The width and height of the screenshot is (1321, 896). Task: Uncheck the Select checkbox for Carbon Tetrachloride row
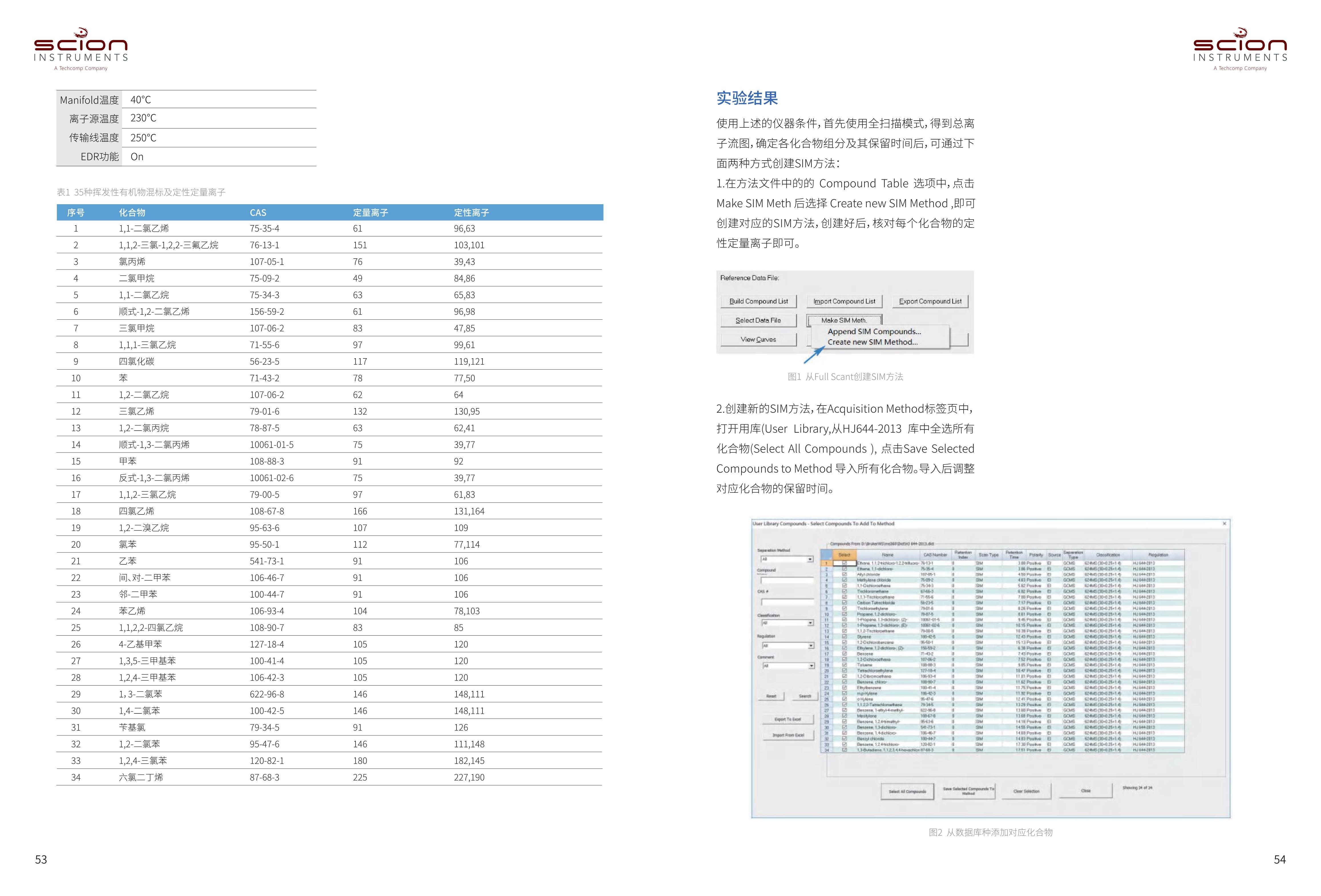(844, 603)
